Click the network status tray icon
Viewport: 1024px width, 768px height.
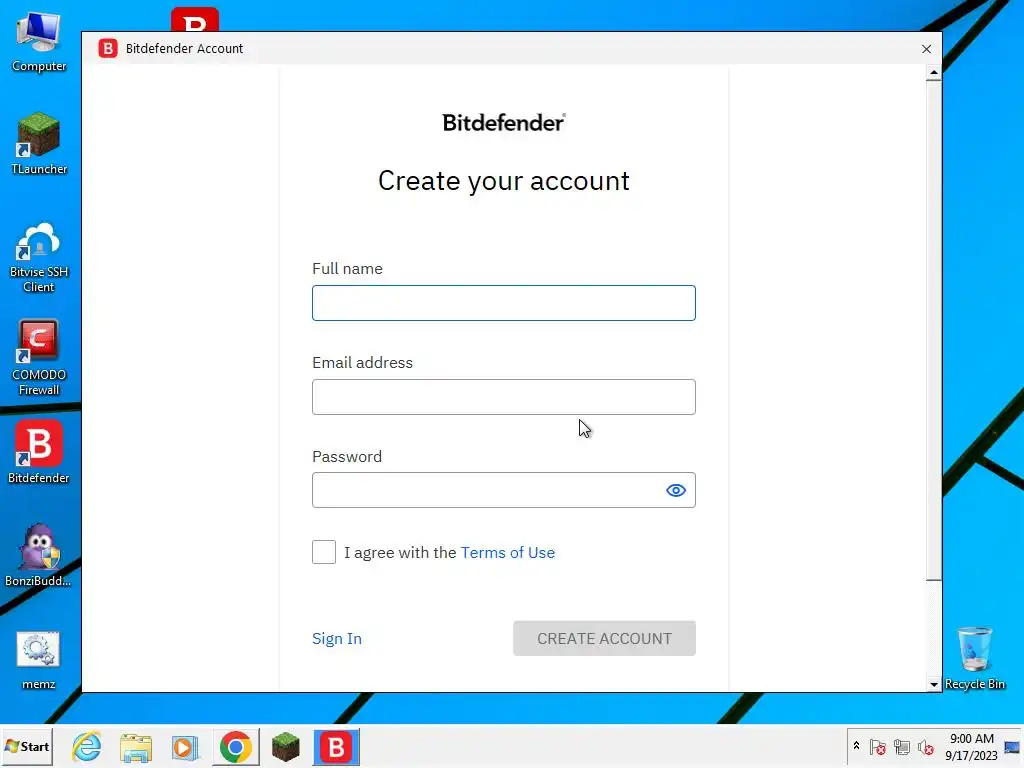click(902, 746)
